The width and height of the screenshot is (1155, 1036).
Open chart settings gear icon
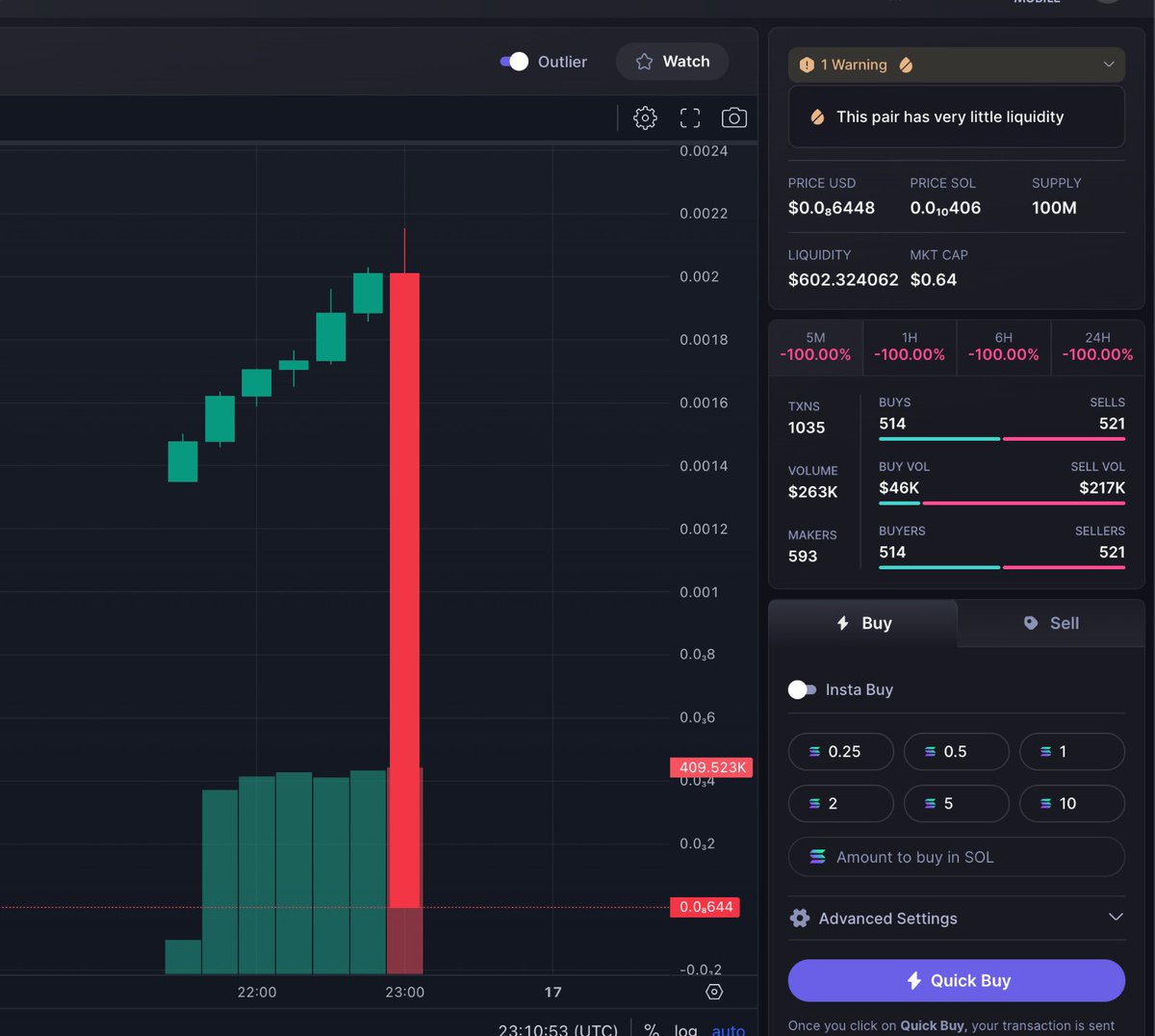[x=645, y=117]
